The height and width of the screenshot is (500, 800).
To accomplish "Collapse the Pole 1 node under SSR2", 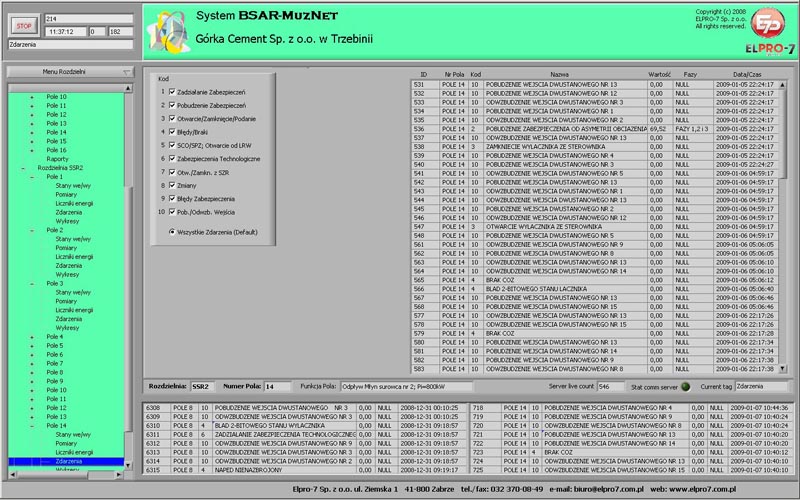I will click(x=32, y=177).
